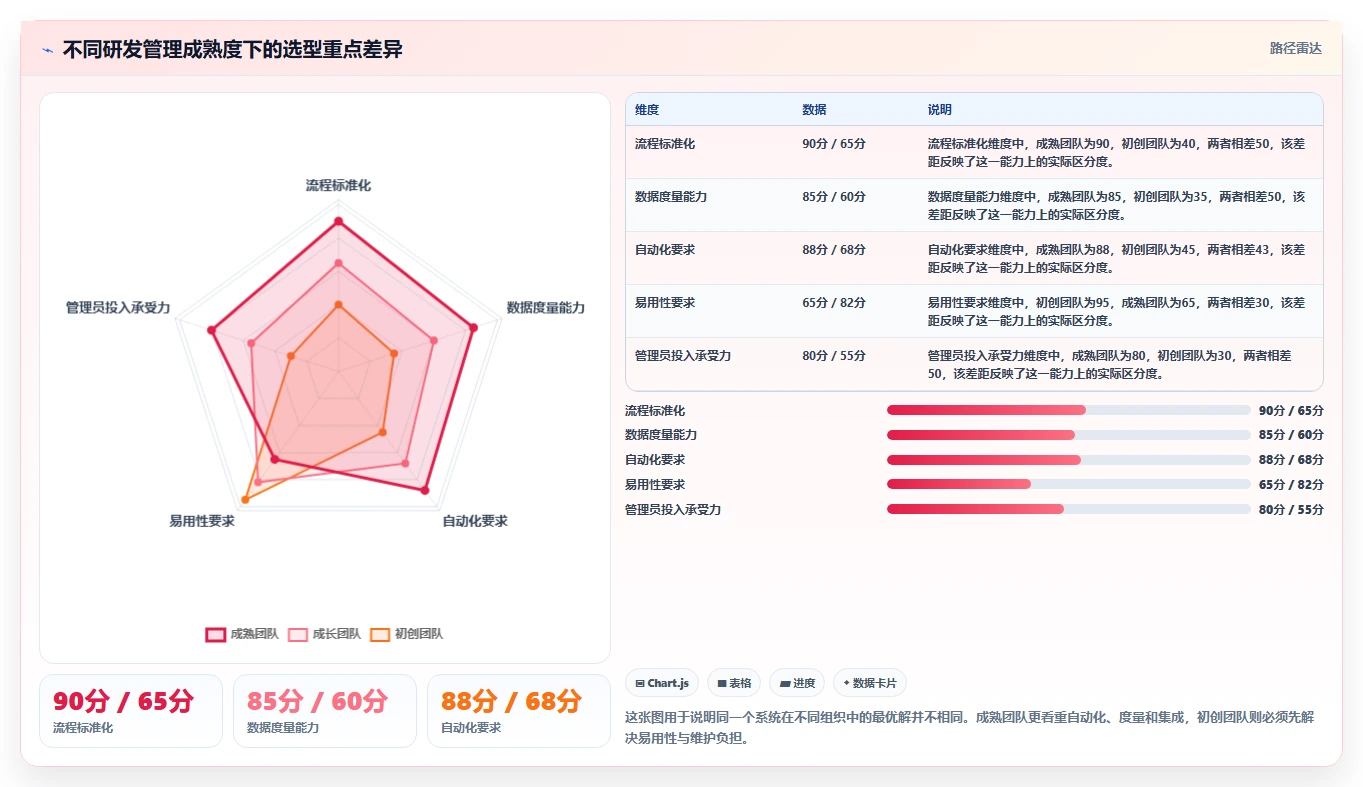Click 成熟团队 data point on 数据度量能力 axis
This screenshot has height=787, width=1363.
[472, 327]
